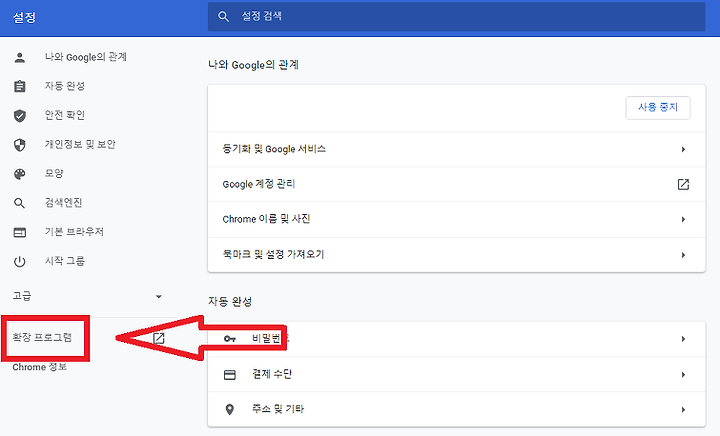The height and width of the screenshot is (436, 720).
Task: Open 시작 그룹 sidebar item
Action: coord(65,261)
